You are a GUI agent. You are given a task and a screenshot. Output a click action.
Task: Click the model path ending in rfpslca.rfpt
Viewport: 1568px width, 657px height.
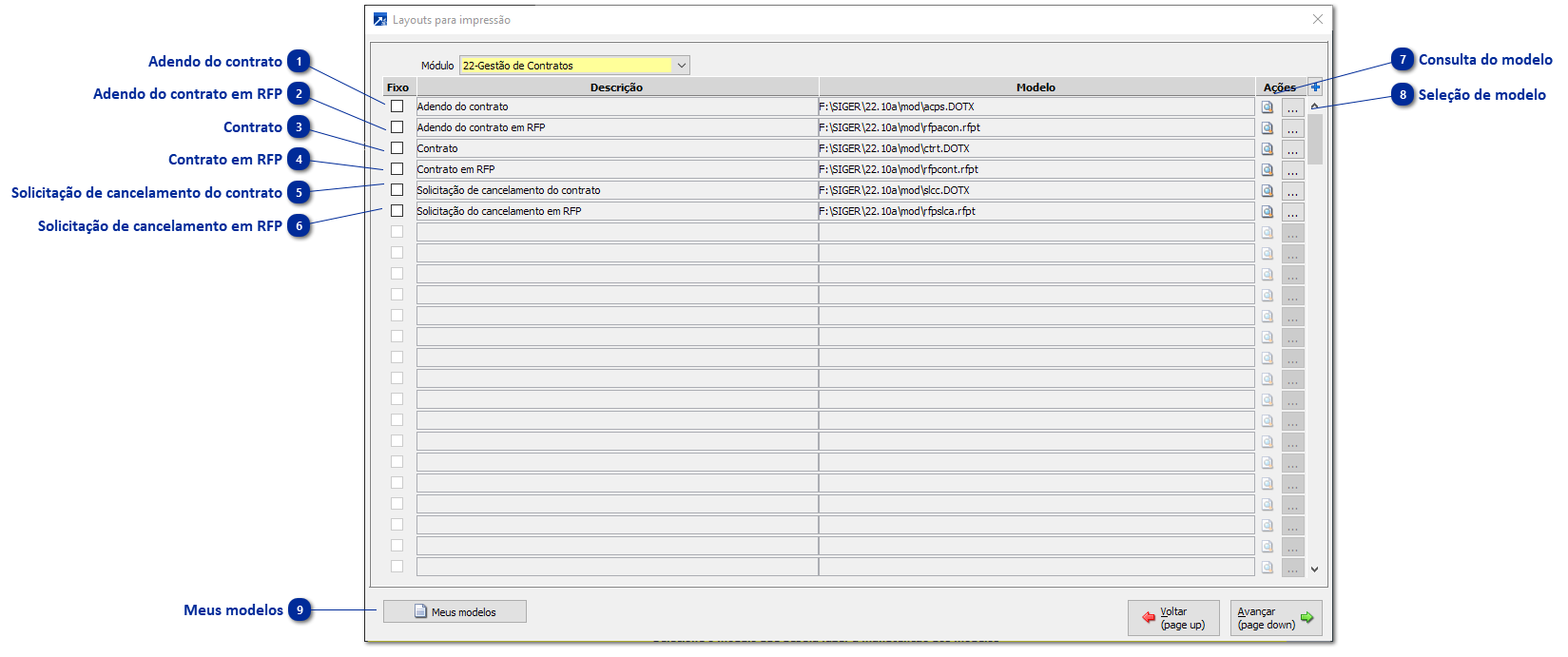pyautogui.click(x=1036, y=211)
